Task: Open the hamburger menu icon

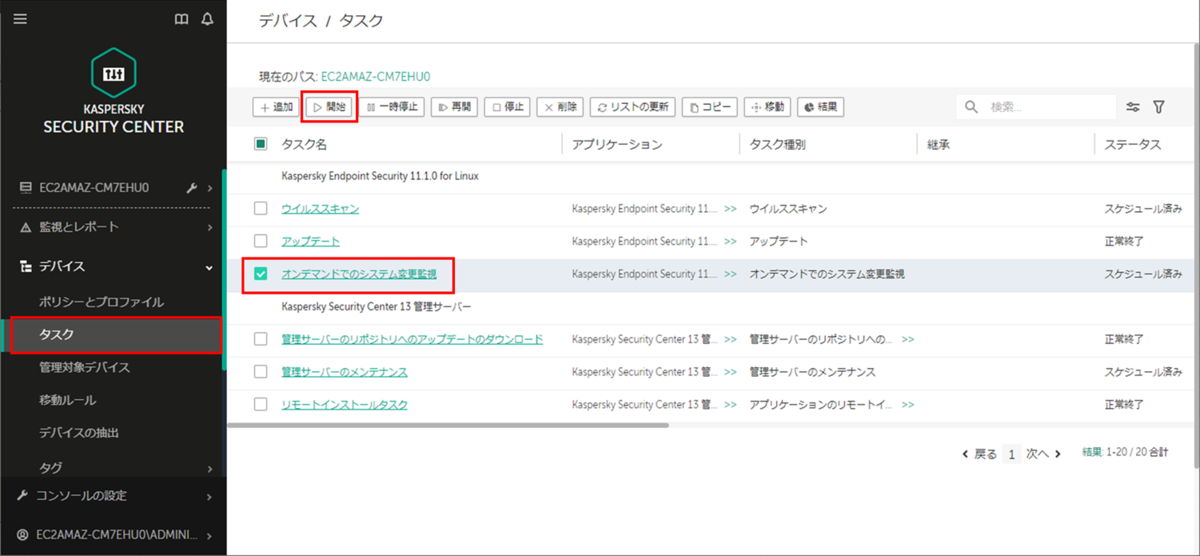Action: 20,19
